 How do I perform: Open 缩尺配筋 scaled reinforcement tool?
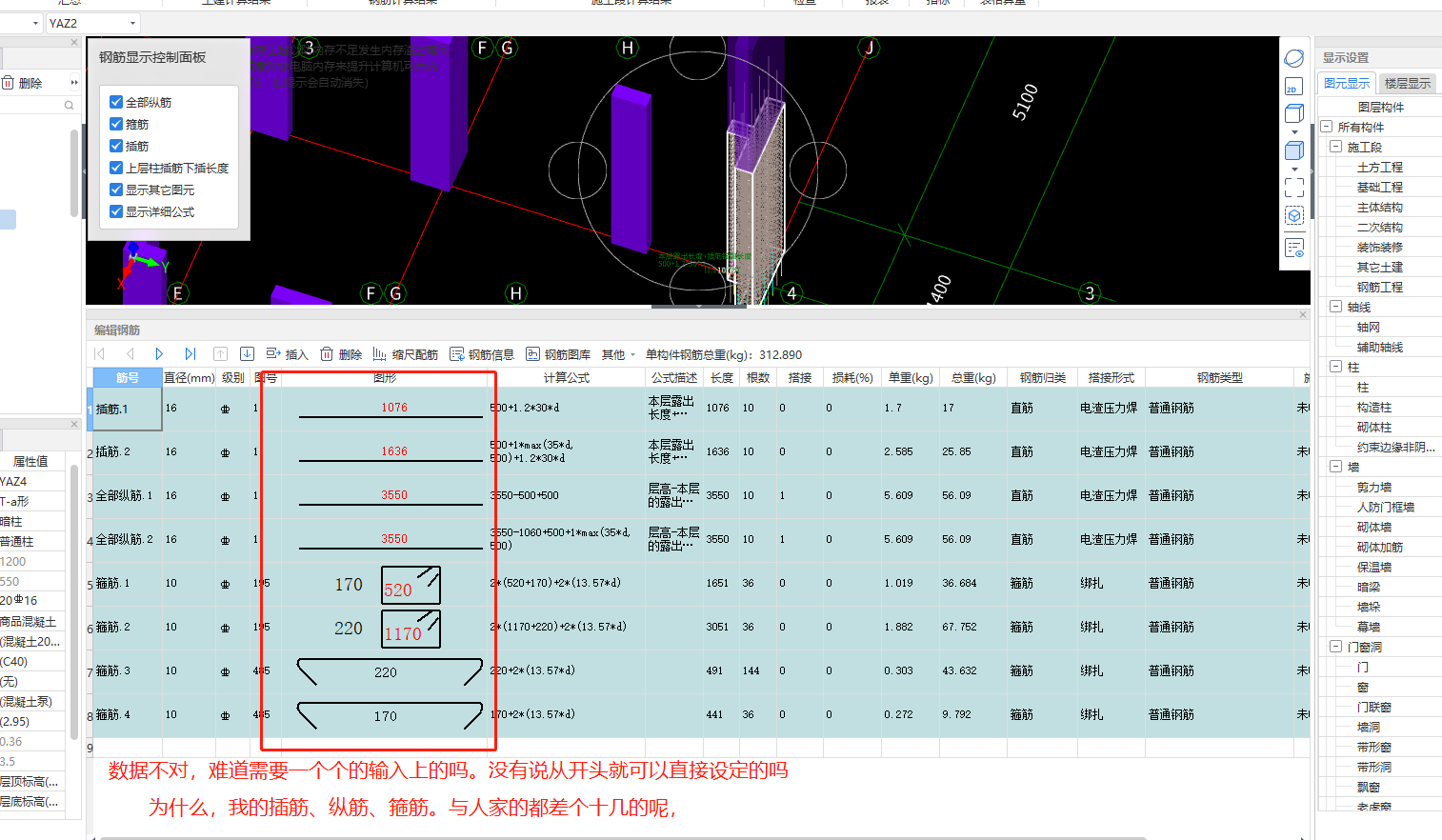(406, 354)
